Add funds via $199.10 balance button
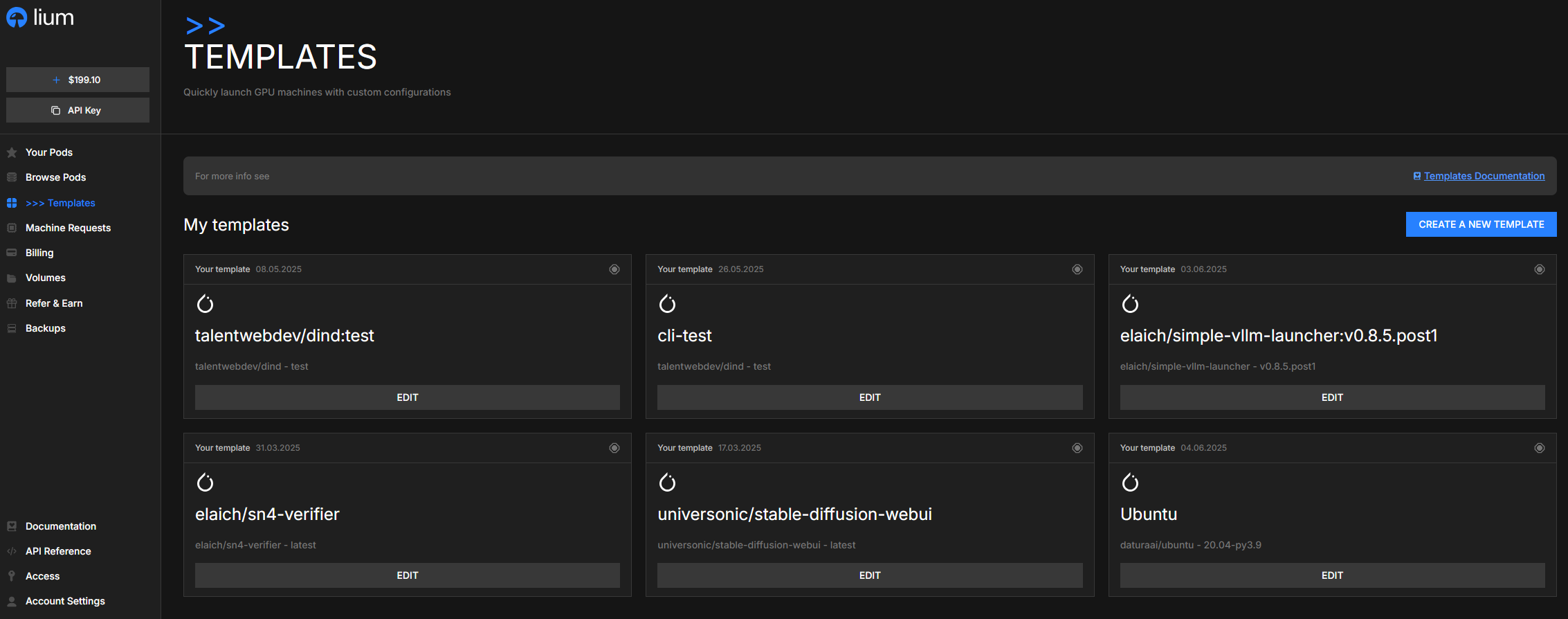1568x619 pixels. tap(78, 80)
